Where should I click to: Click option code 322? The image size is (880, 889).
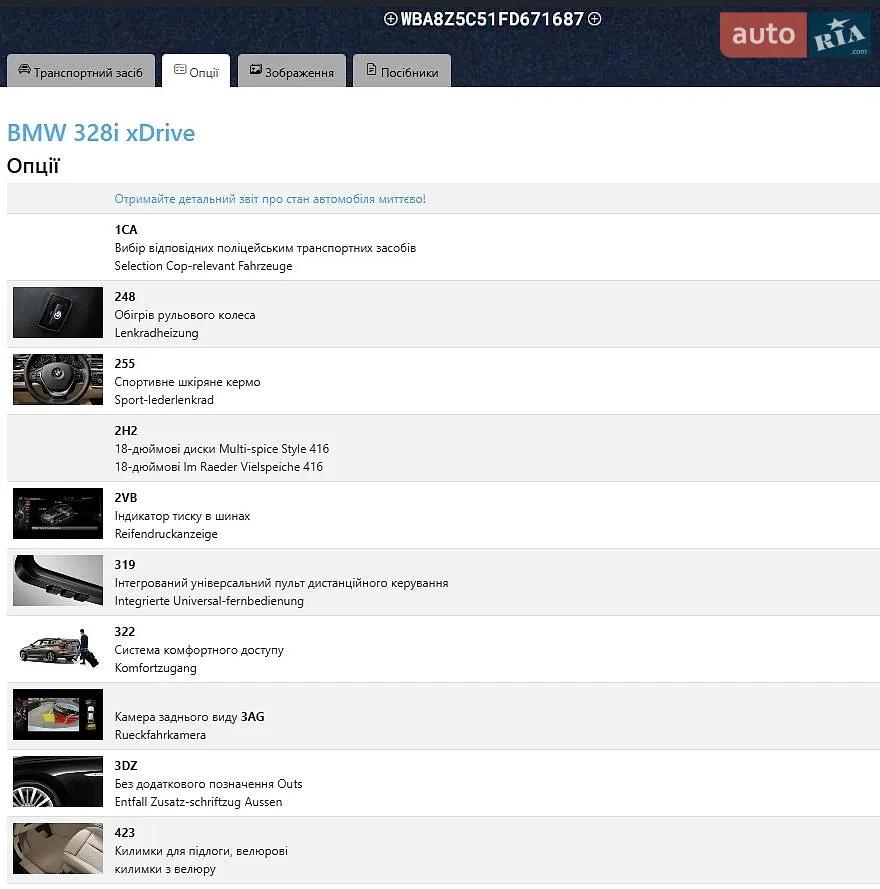tap(125, 631)
